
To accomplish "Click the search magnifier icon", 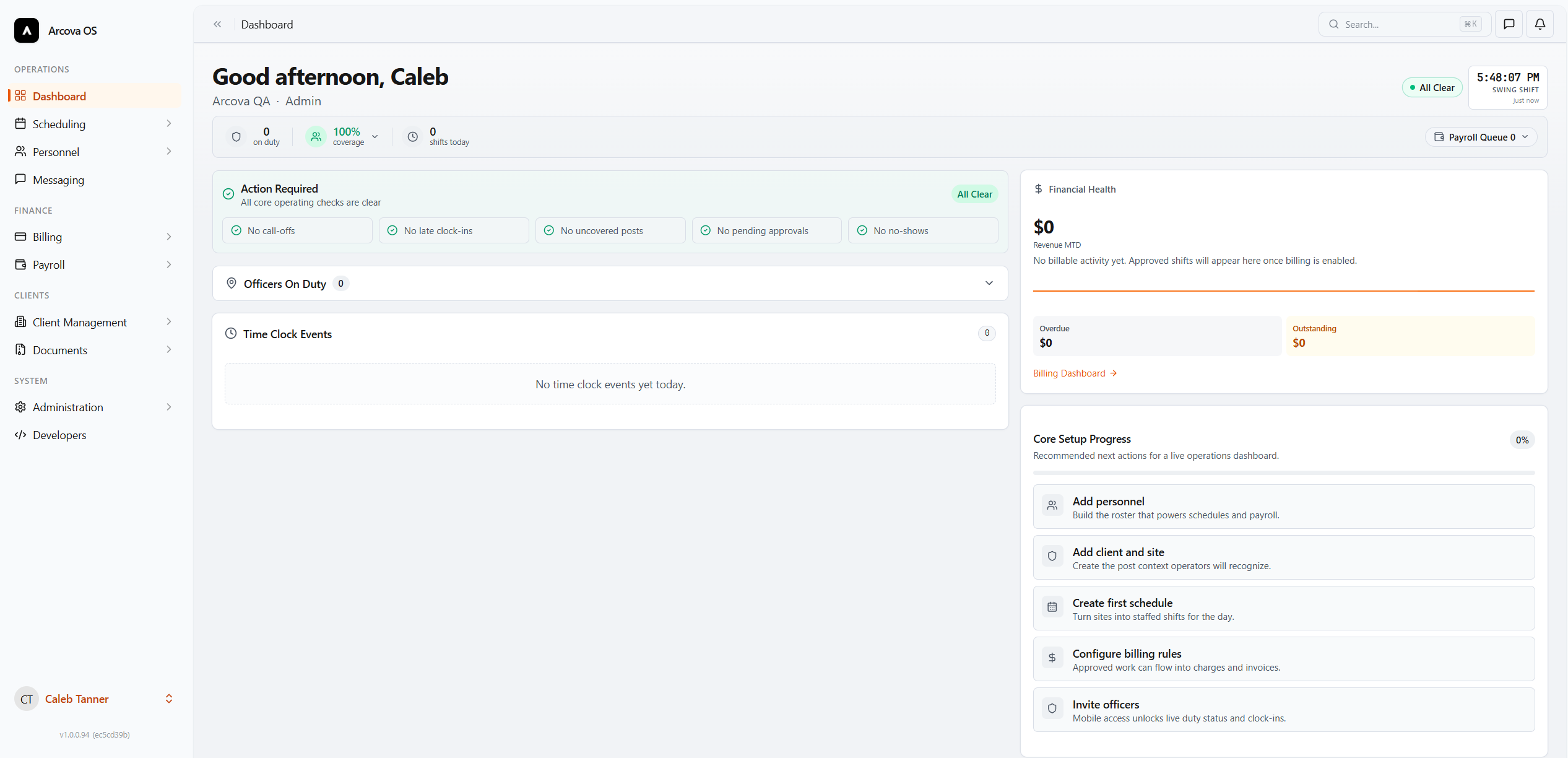I will 1334,24.
